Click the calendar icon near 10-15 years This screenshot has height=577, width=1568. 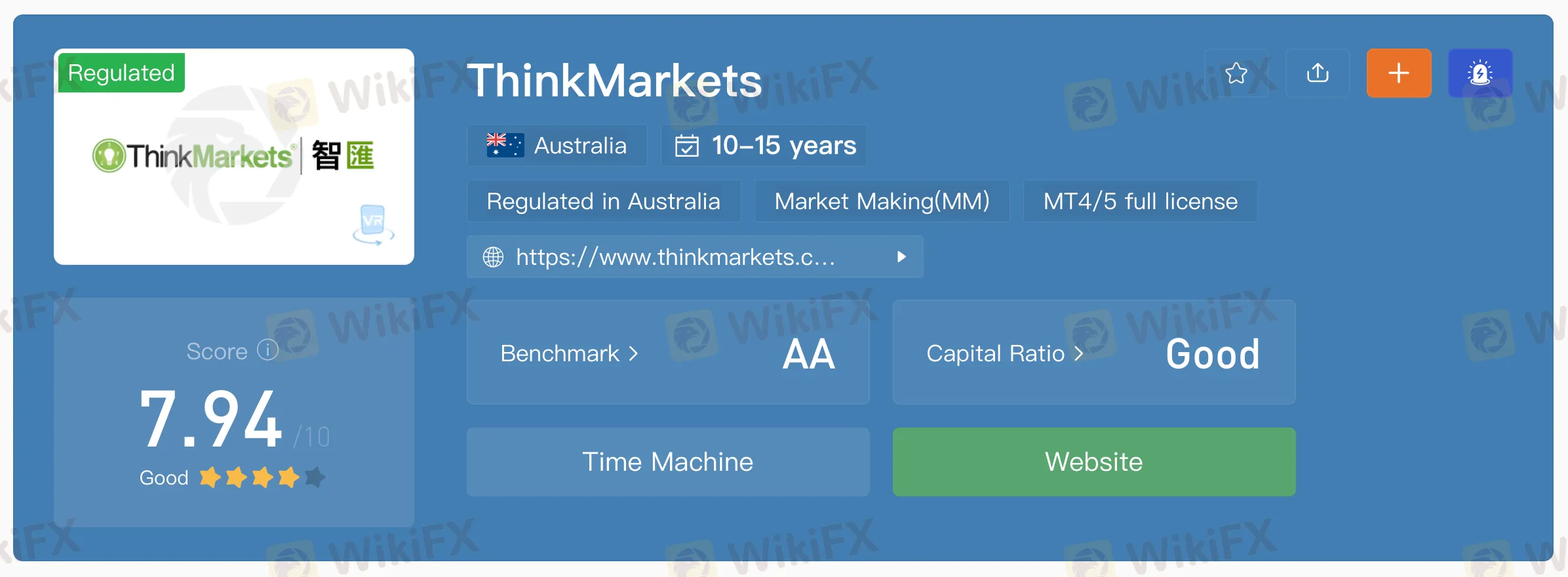(x=686, y=146)
